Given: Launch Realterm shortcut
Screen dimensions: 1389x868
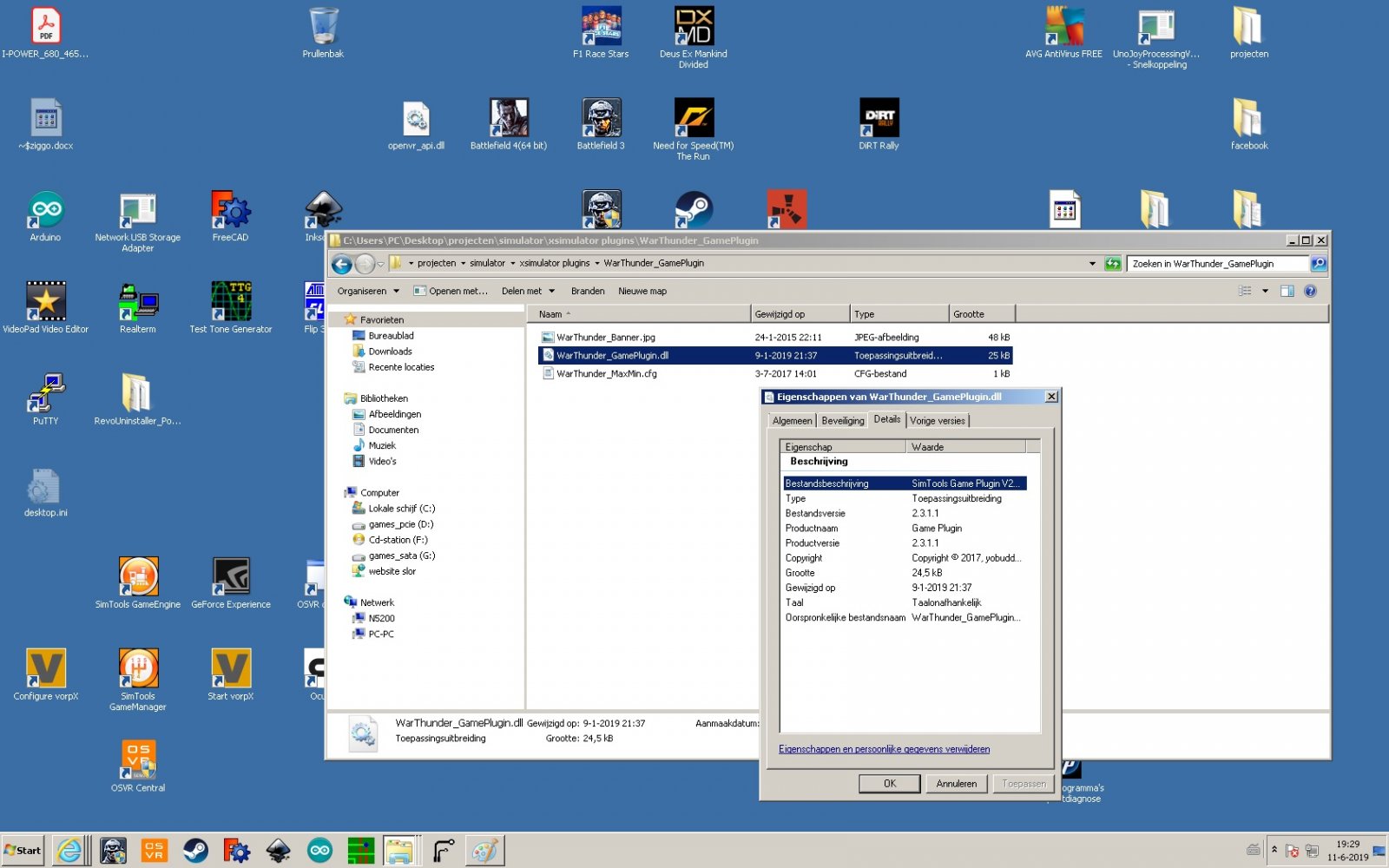Looking at the screenshot, I should pyautogui.click(x=138, y=307).
